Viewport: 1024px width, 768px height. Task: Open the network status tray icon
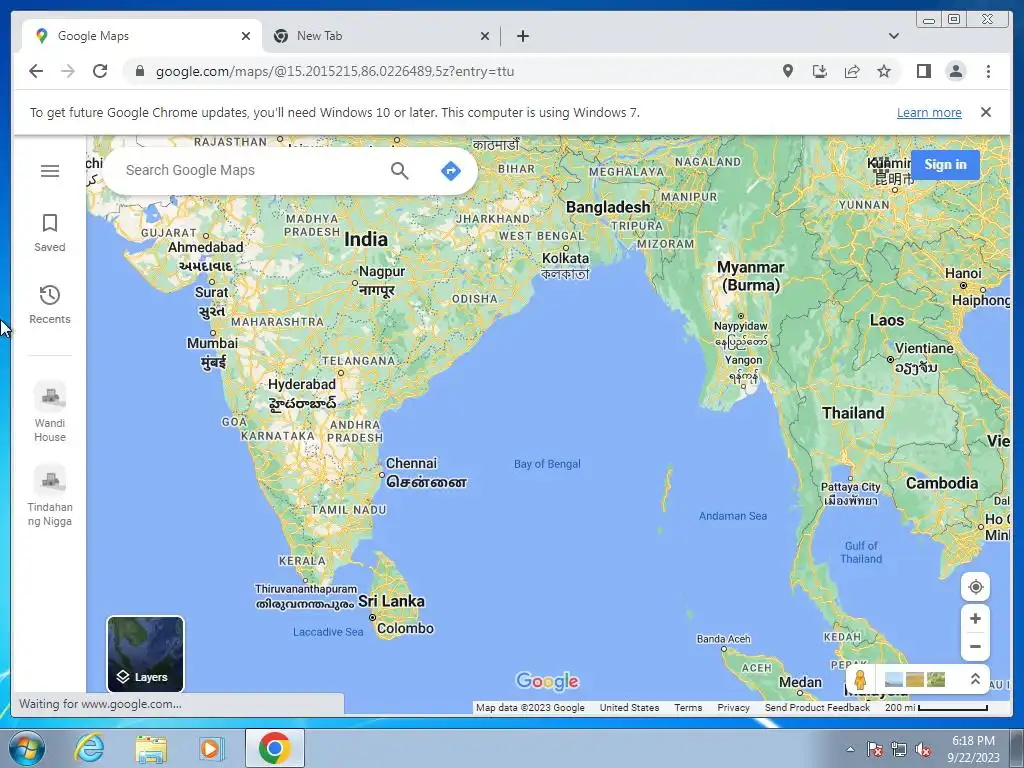coord(899,749)
